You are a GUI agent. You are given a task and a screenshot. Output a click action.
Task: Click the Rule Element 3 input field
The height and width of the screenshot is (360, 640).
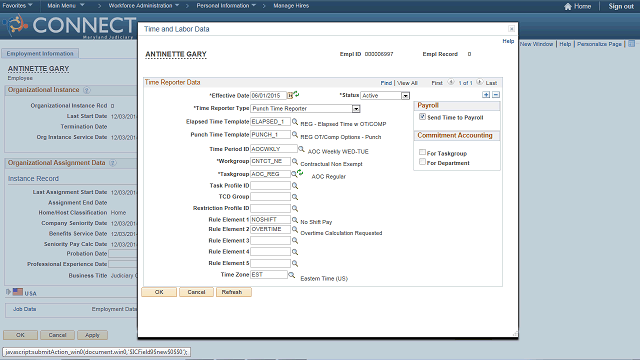[x=270, y=241]
